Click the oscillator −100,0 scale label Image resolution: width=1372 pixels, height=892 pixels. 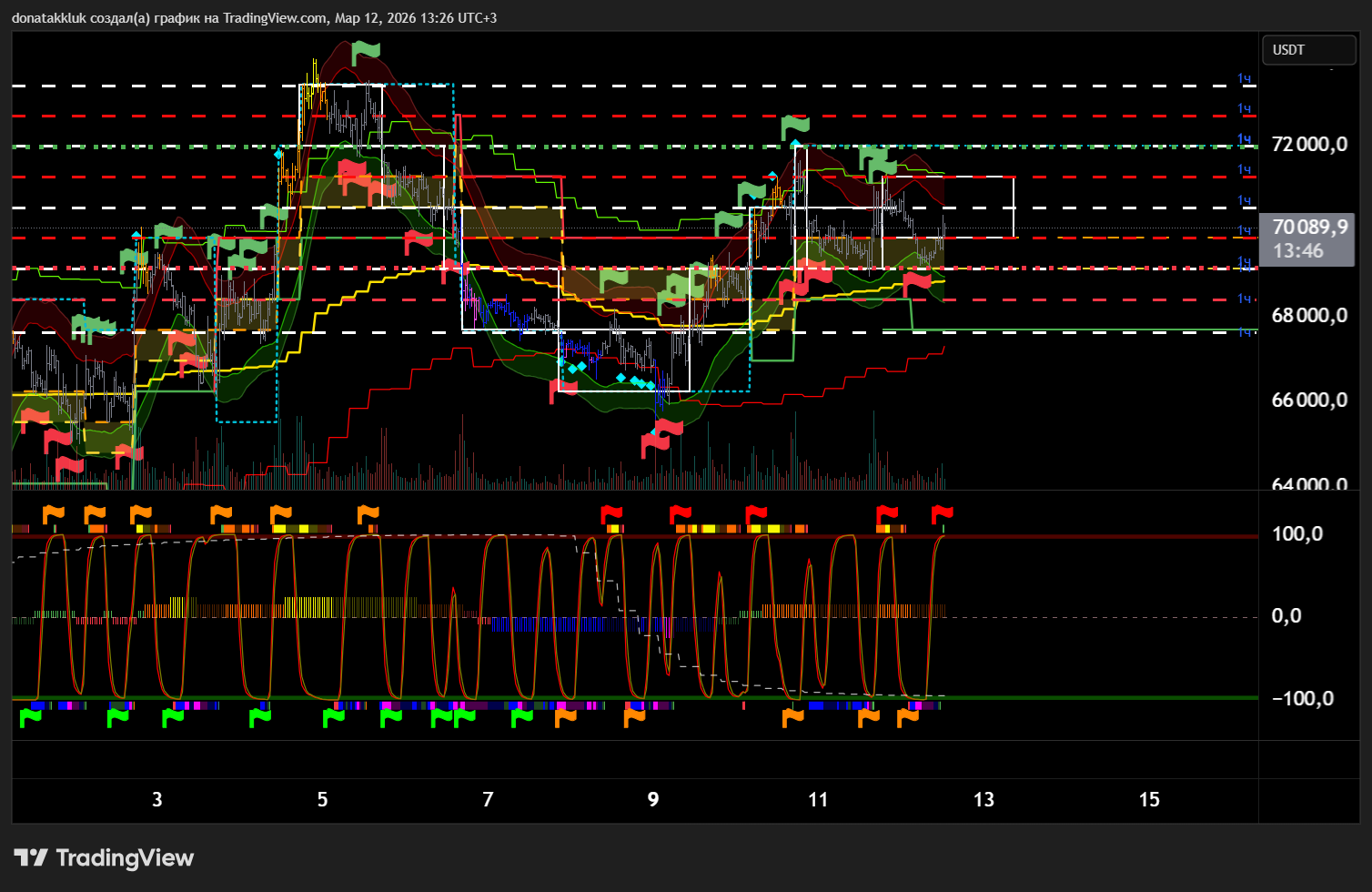tap(1302, 699)
